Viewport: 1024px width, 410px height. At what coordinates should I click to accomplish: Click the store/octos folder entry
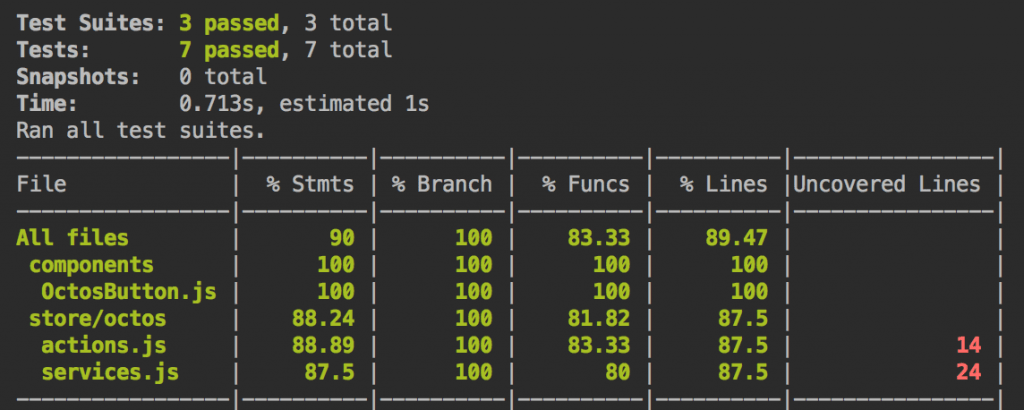click(97, 319)
